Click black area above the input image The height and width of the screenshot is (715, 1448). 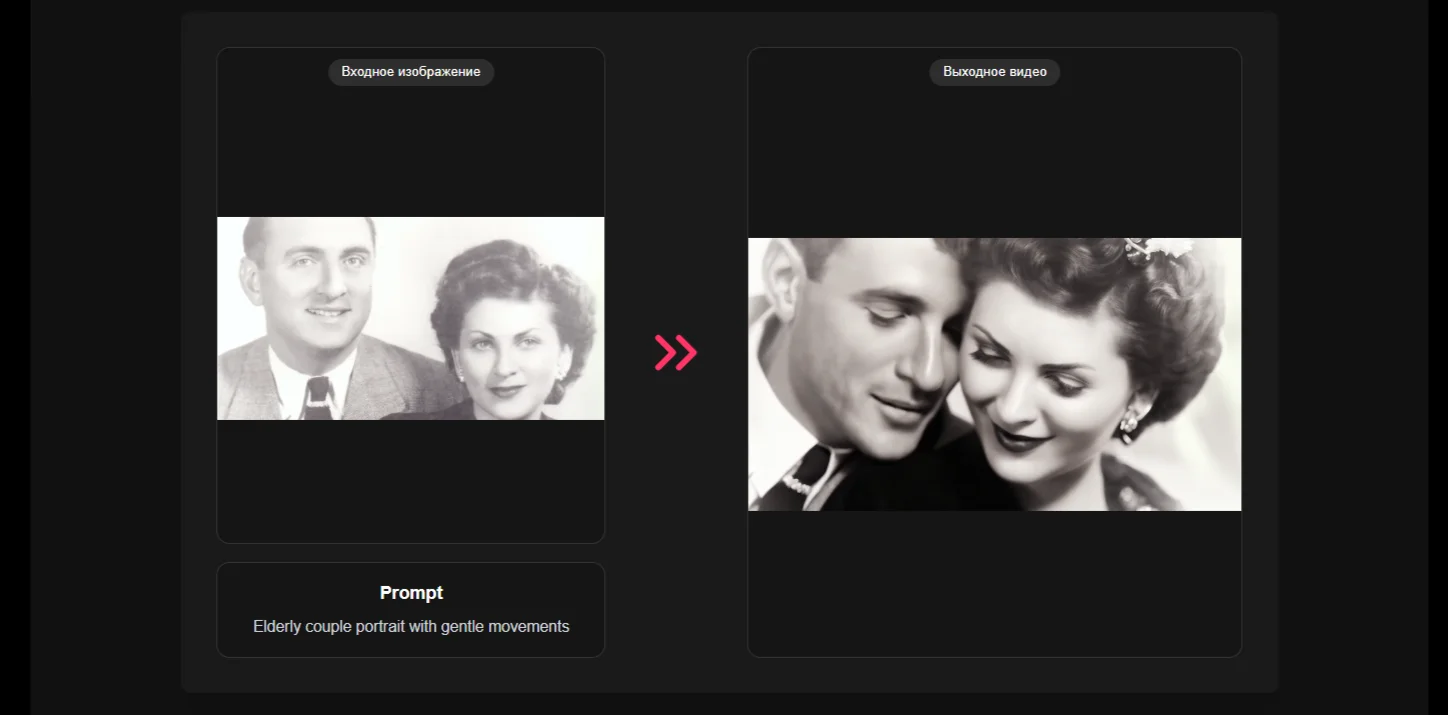(410, 150)
